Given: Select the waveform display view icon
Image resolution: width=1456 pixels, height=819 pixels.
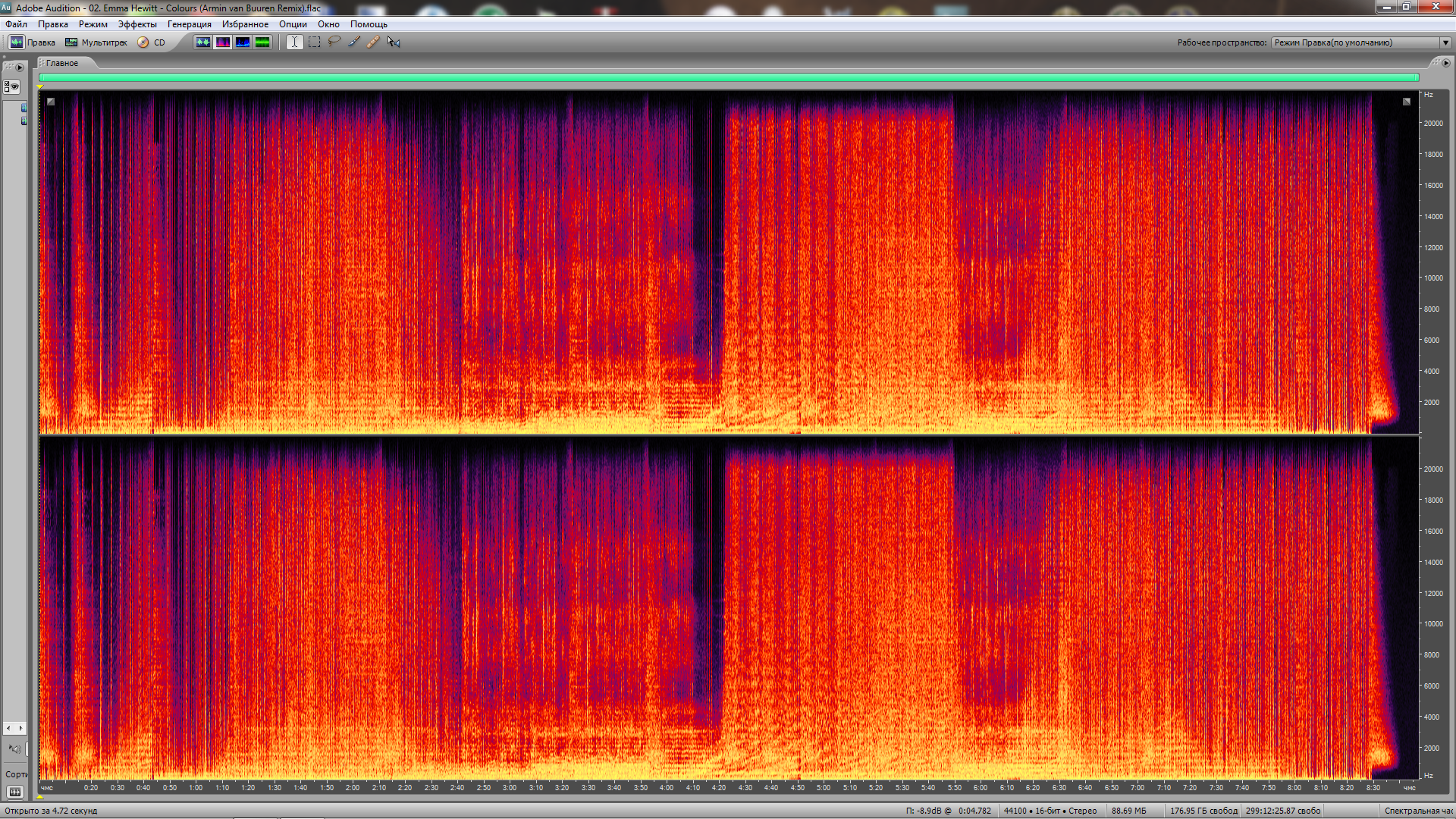Looking at the screenshot, I should [x=202, y=42].
